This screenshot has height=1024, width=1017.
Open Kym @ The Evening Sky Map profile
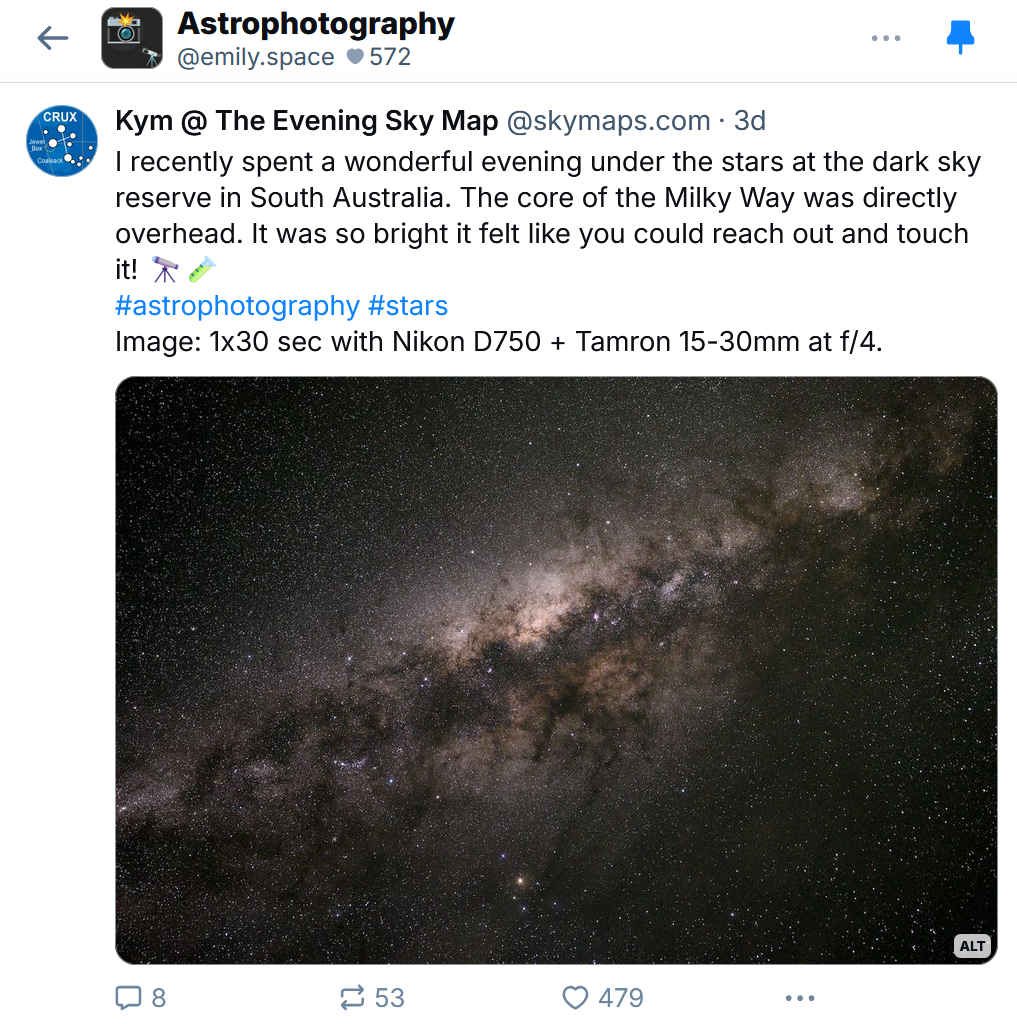pos(306,121)
